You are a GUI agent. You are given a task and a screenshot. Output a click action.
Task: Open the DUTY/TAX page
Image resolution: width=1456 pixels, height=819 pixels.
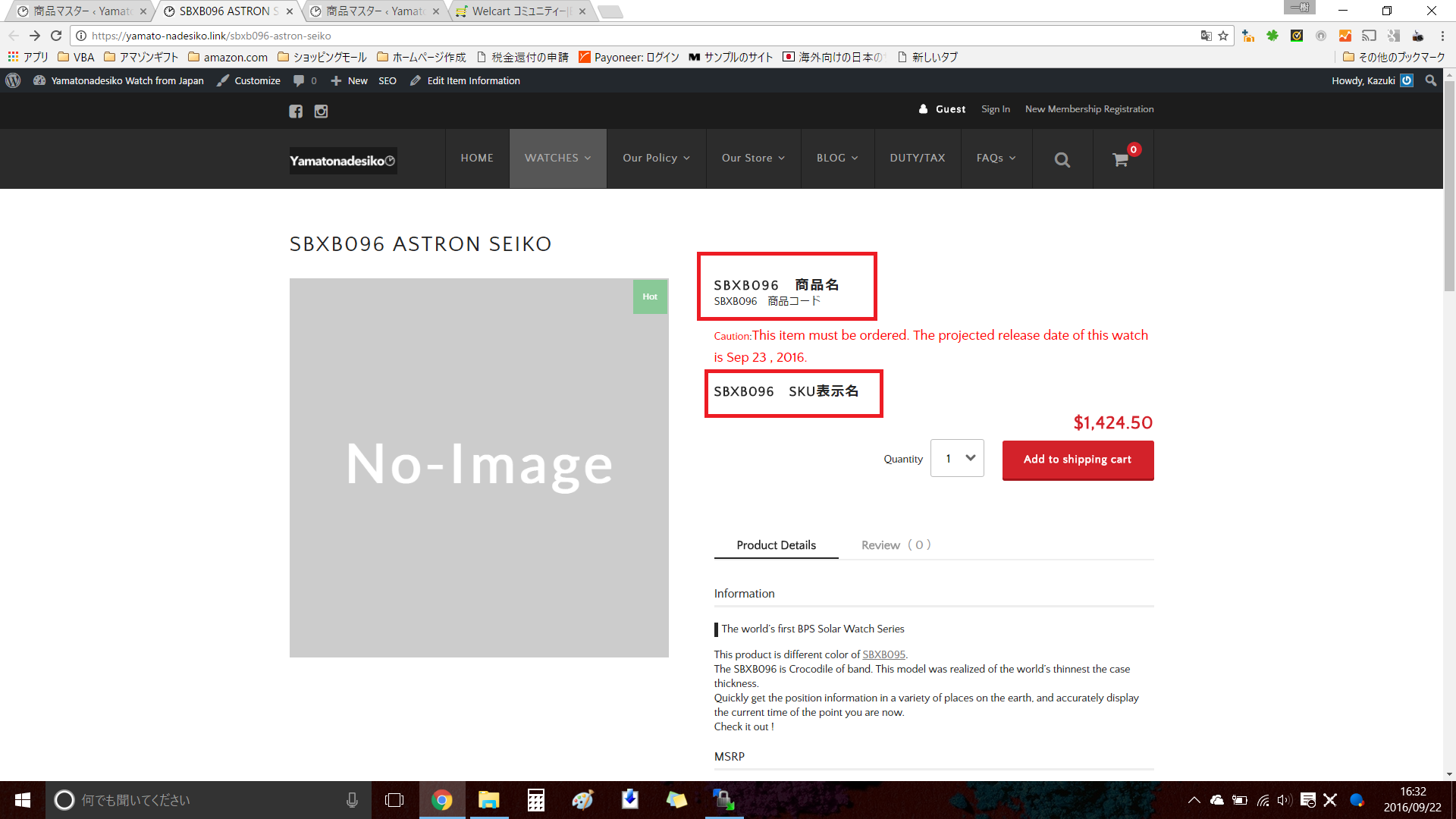(x=918, y=158)
